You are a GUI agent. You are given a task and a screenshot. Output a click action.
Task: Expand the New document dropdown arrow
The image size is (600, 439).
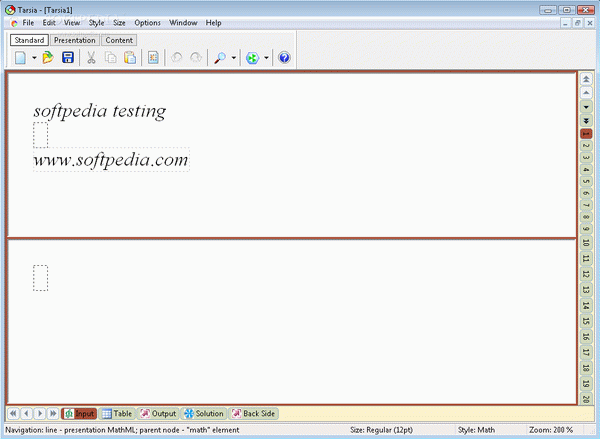click(34, 58)
